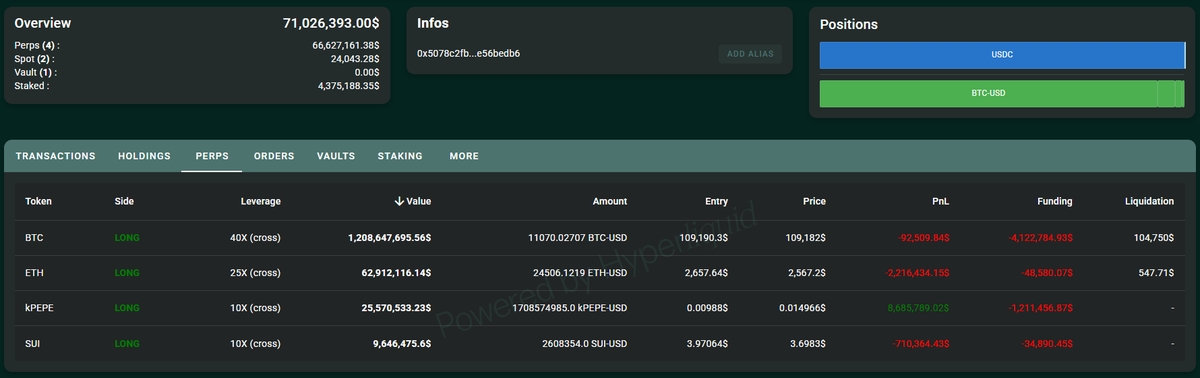Viewport: 1200px width, 378px height.
Task: Click the wallet address 0x5078c2fb...e56bedb6
Action: pos(468,53)
